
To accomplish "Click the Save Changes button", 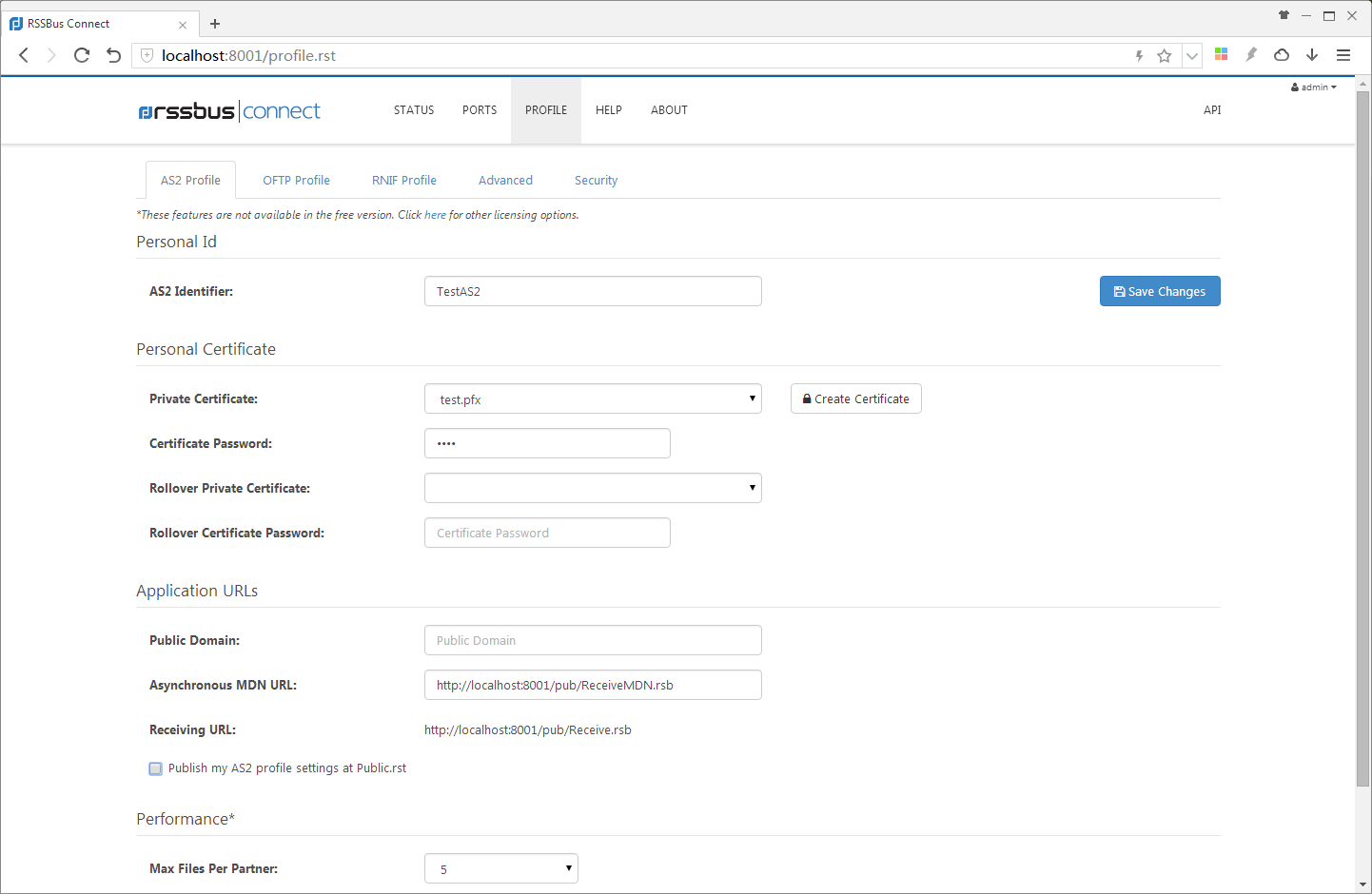I will pos(1160,291).
